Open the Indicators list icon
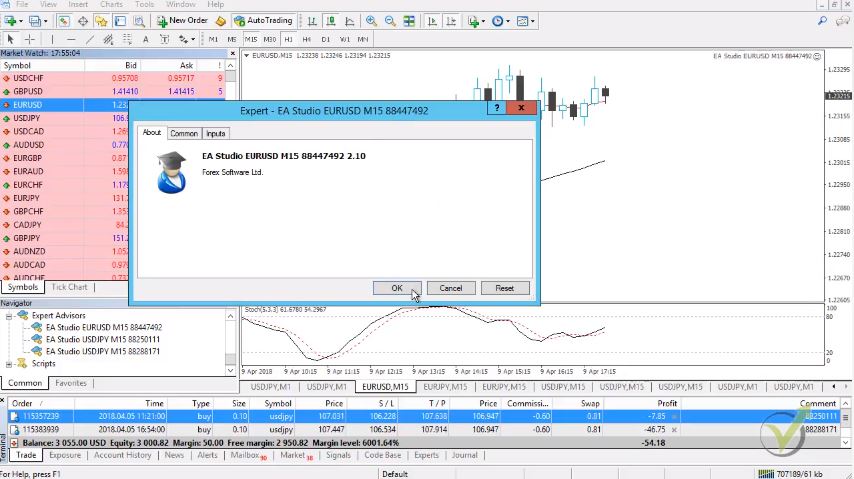 [473, 21]
